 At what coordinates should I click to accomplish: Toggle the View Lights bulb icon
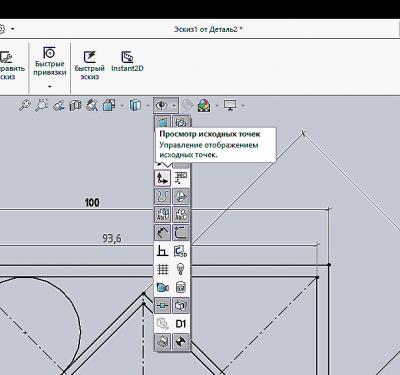181,269
